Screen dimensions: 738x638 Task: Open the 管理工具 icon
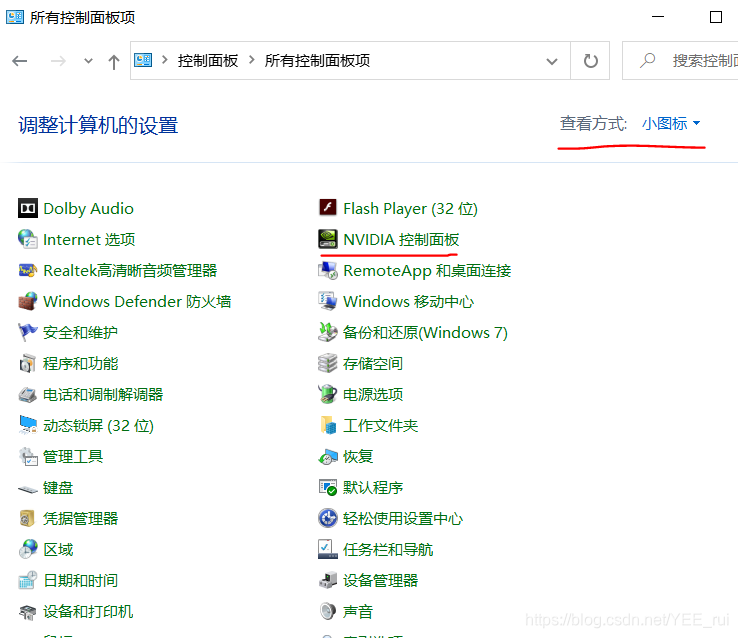[x=28, y=456]
